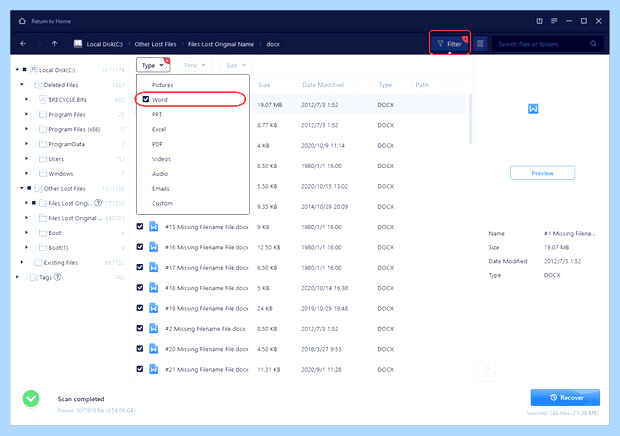The image size is (620, 436).
Task: Open the Type filter dropdown
Action: point(153,65)
